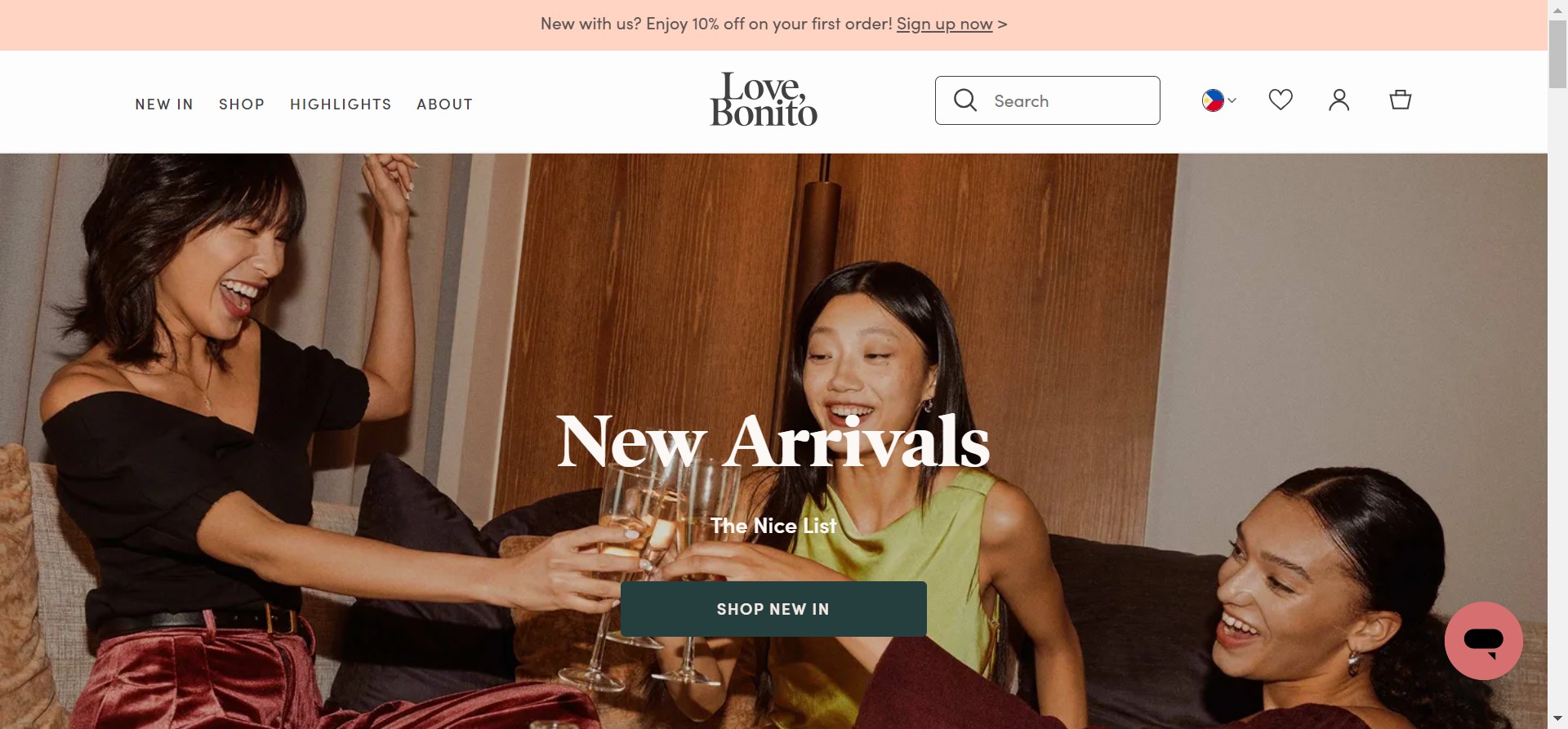Click the Love, Bonito logo
Image resolution: width=1568 pixels, height=729 pixels.
click(x=764, y=100)
